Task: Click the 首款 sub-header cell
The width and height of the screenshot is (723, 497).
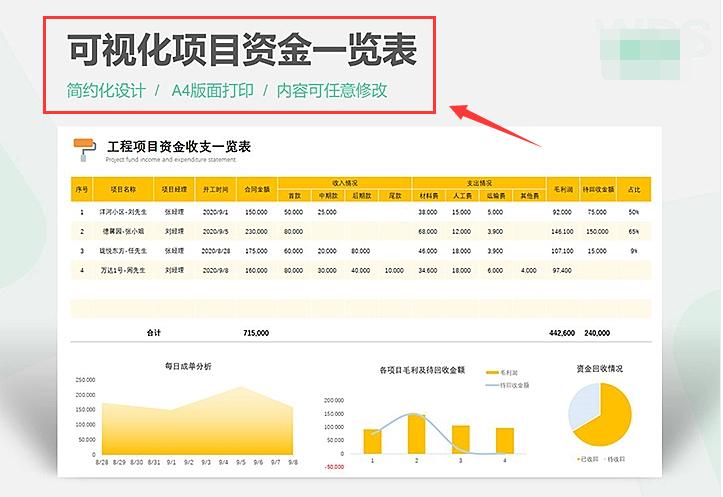Action: (x=295, y=195)
